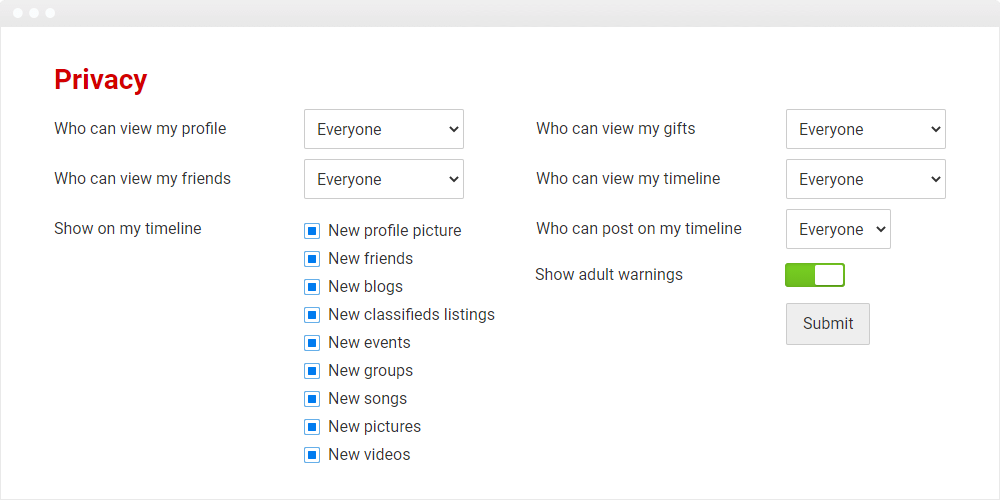Uncheck the New profile picture checkbox

pyautogui.click(x=312, y=231)
